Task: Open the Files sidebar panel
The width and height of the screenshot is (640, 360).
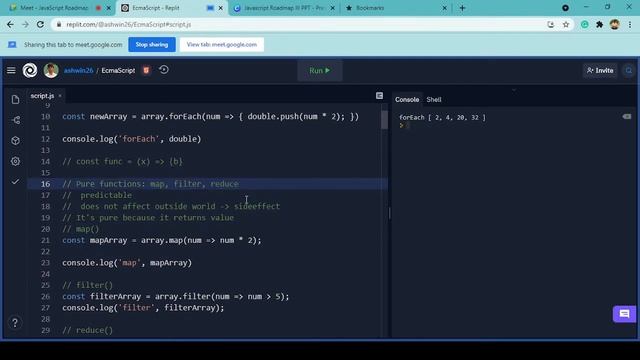Action: point(16,100)
